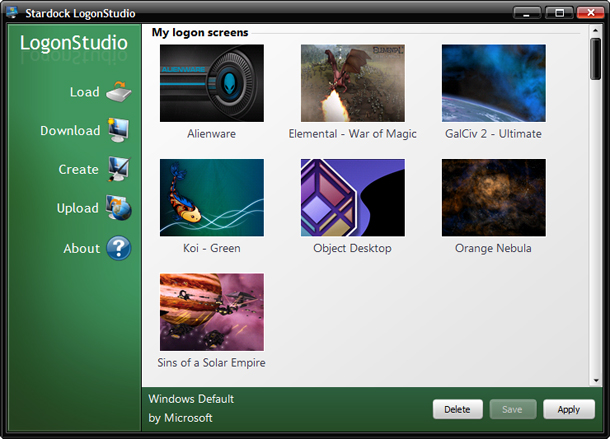Click the LogonStudio logo text in sidebar

(x=74, y=43)
